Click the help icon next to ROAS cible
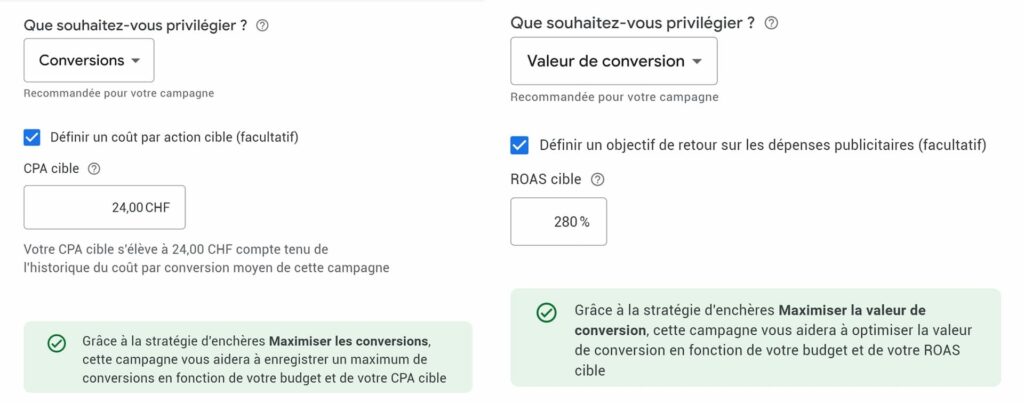 click(597, 180)
